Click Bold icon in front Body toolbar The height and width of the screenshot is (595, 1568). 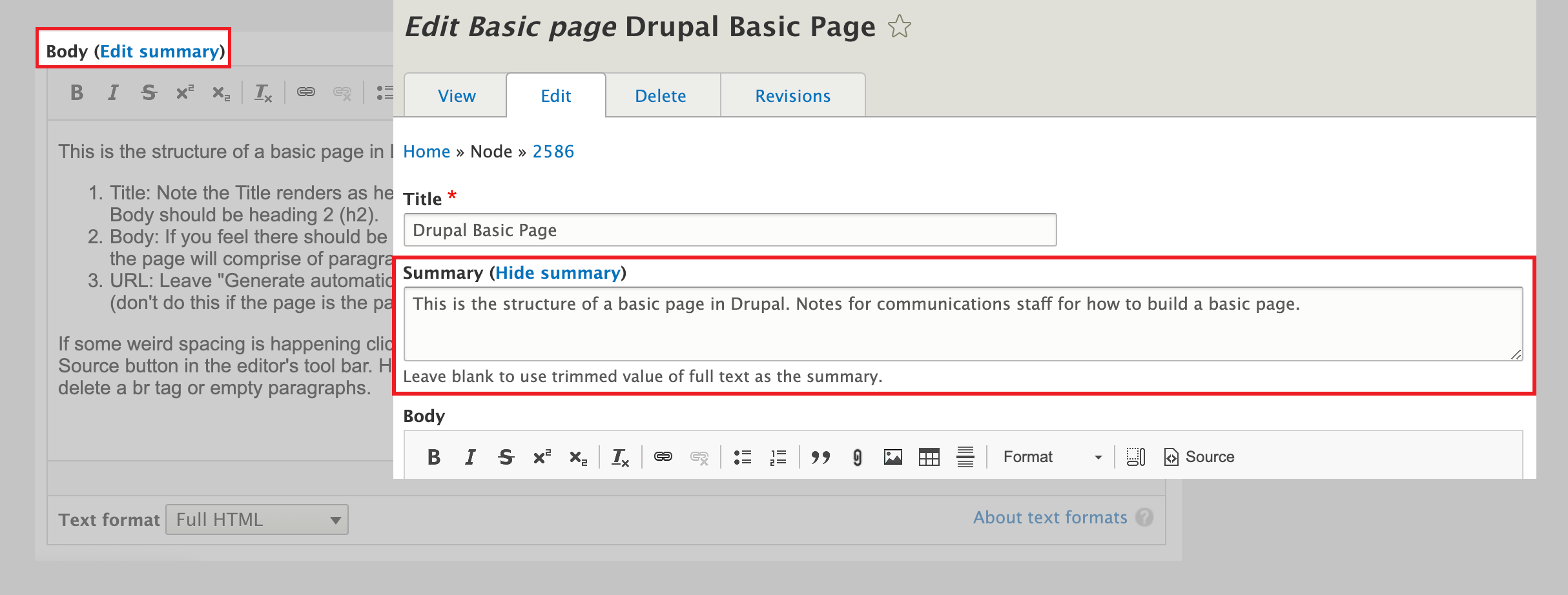434,457
